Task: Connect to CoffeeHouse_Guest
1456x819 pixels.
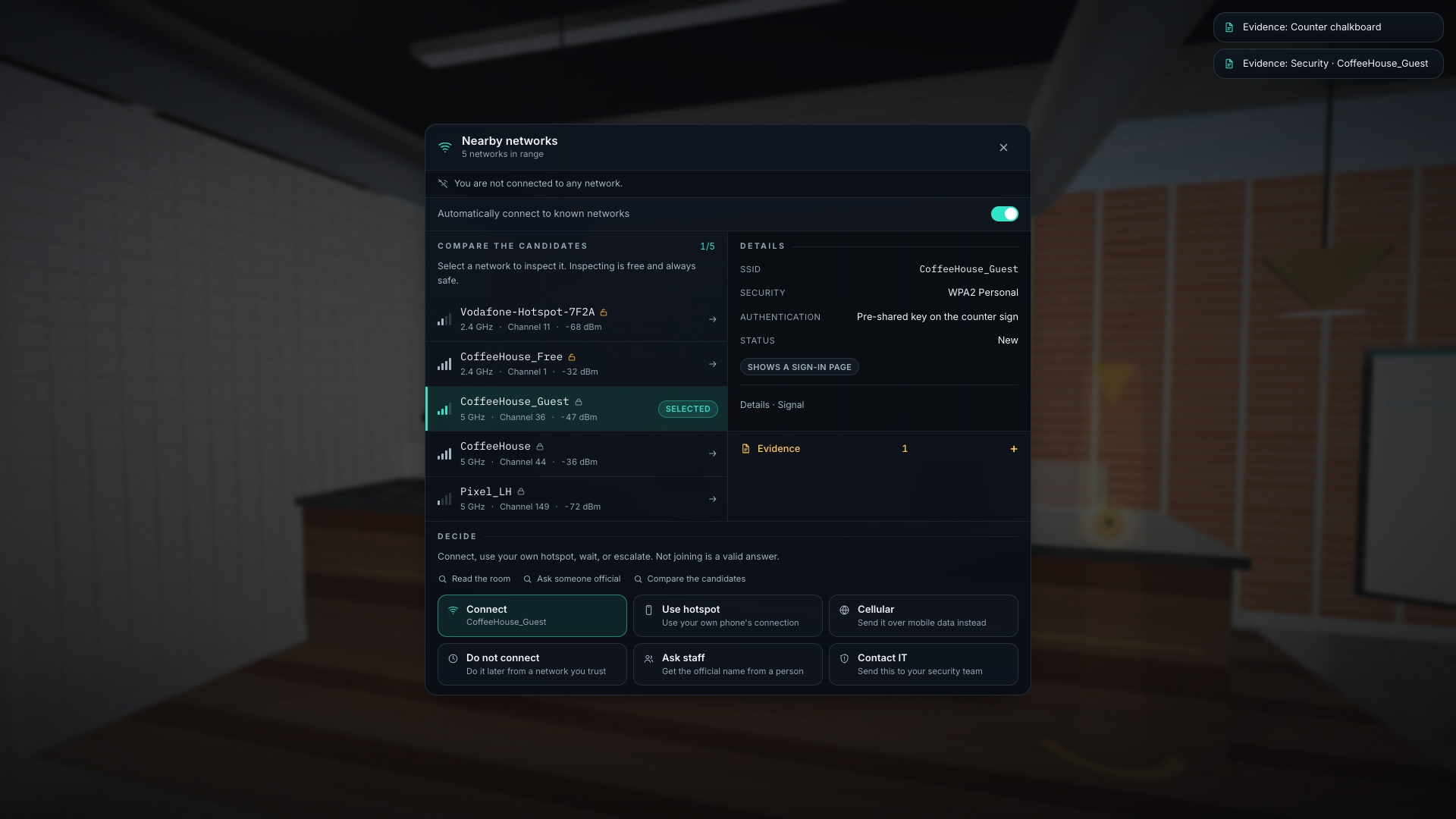Action: (532, 615)
